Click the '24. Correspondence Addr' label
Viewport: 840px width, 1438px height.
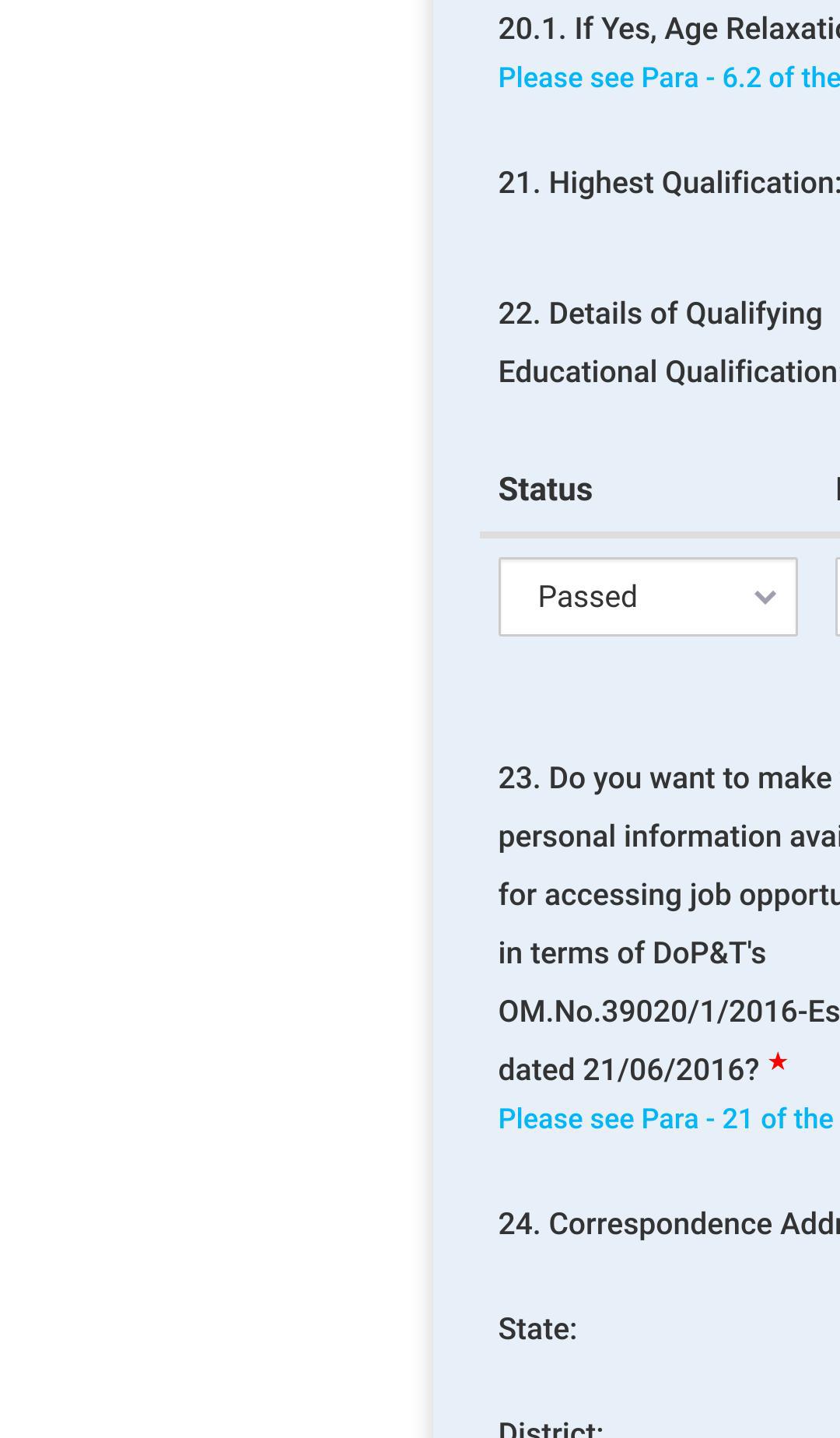(669, 1224)
